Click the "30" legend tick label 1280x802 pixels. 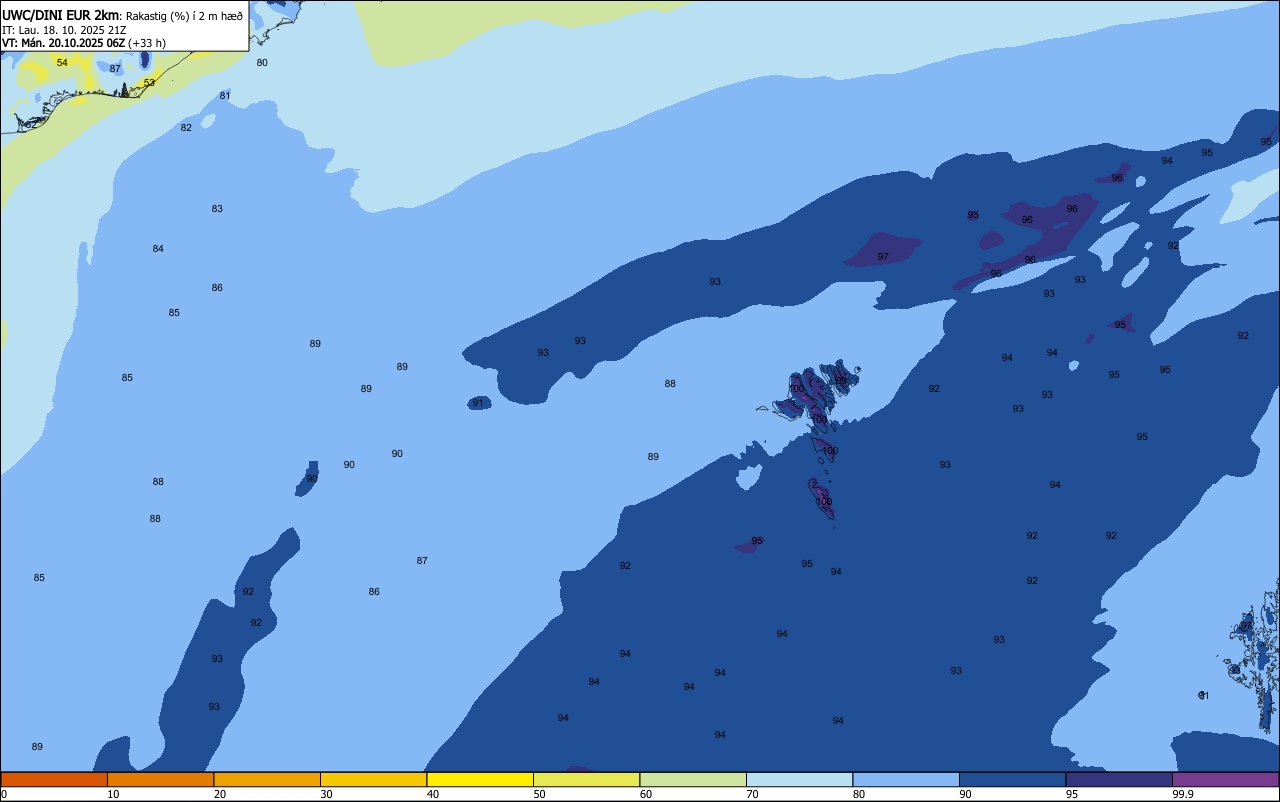326,794
